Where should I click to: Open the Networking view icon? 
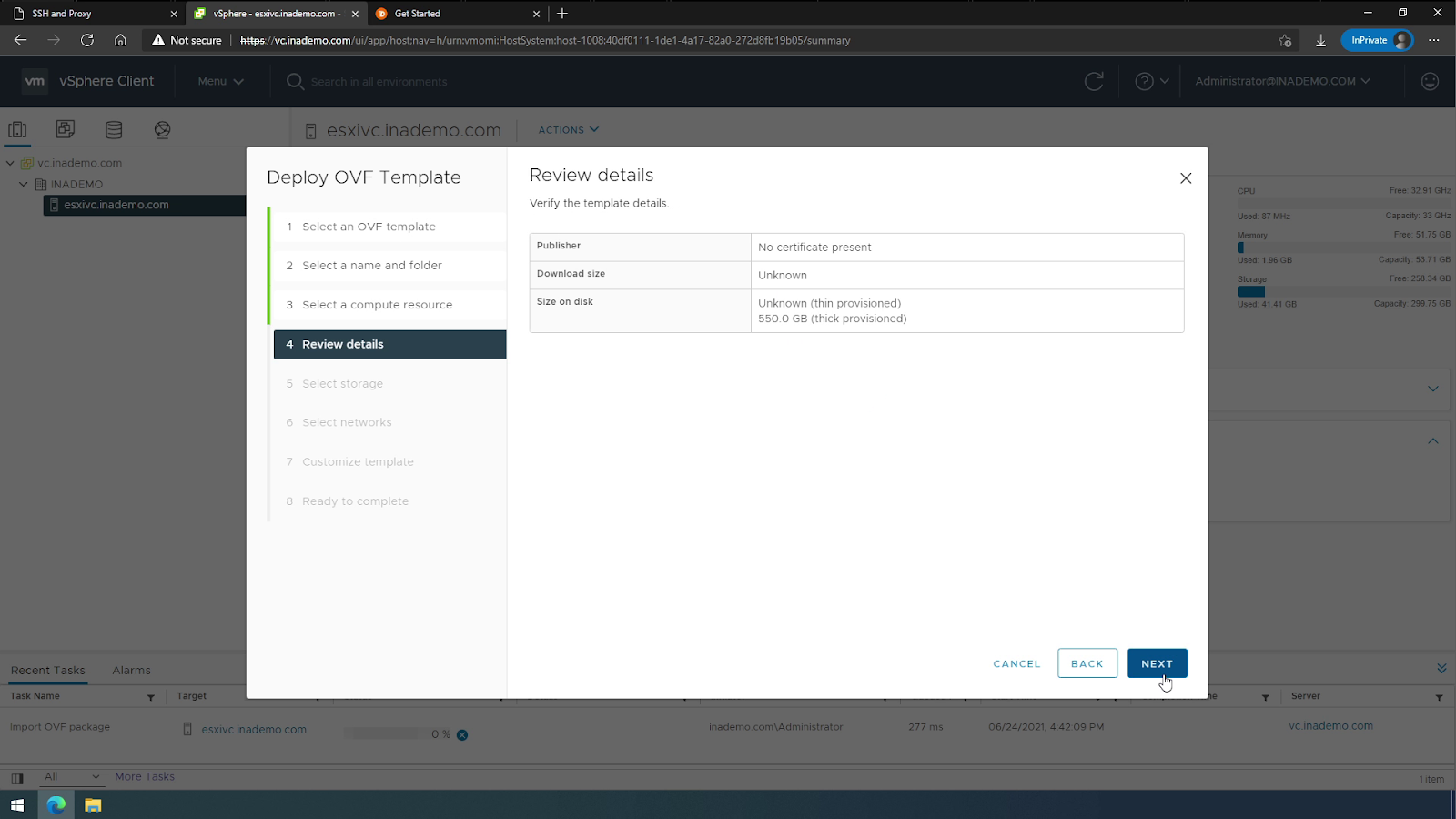(x=162, y=129)
